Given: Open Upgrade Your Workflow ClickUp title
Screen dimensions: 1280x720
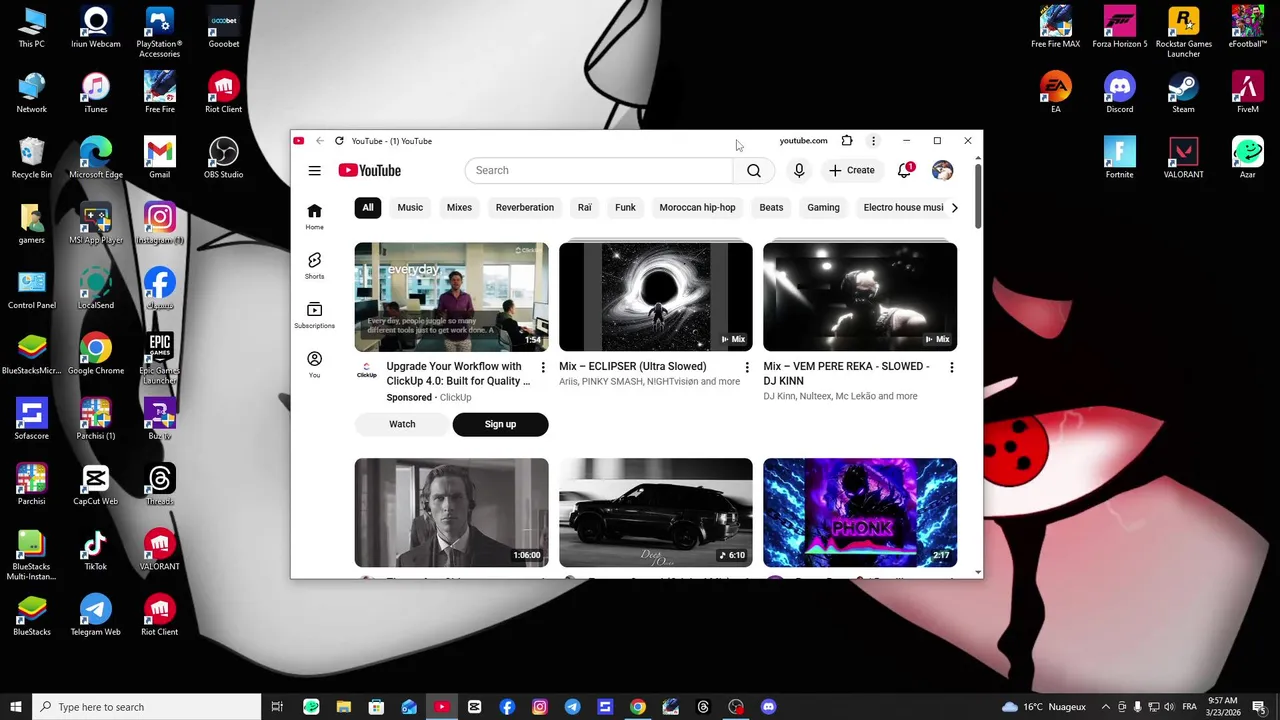Looking at the screenshot, I should pos(458,374).
